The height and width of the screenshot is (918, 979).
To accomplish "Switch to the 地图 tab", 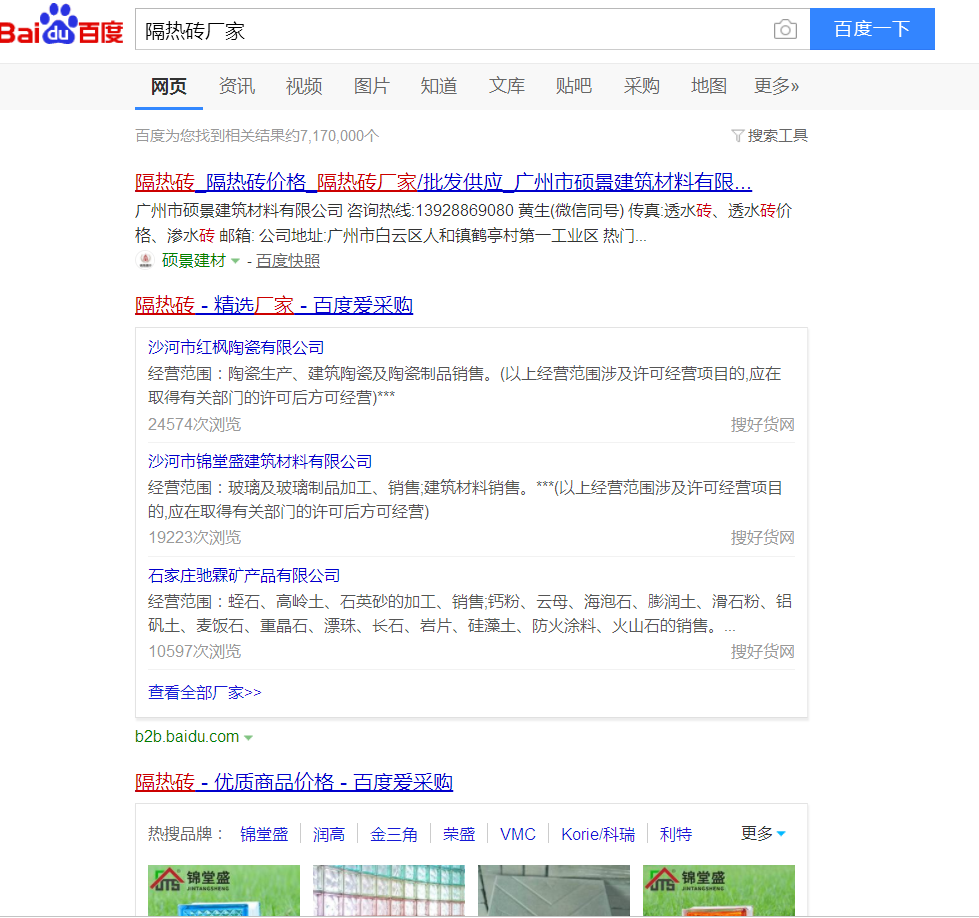I will tap(709, 86).
